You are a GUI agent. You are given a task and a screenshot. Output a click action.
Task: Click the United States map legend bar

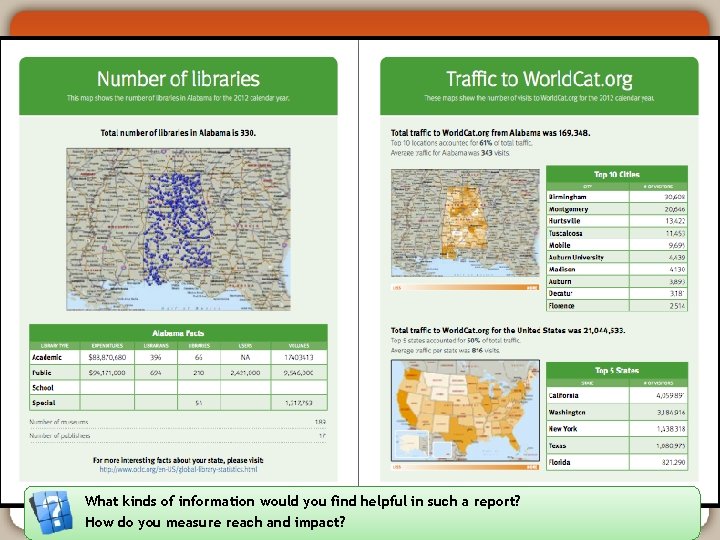(465, 467)
